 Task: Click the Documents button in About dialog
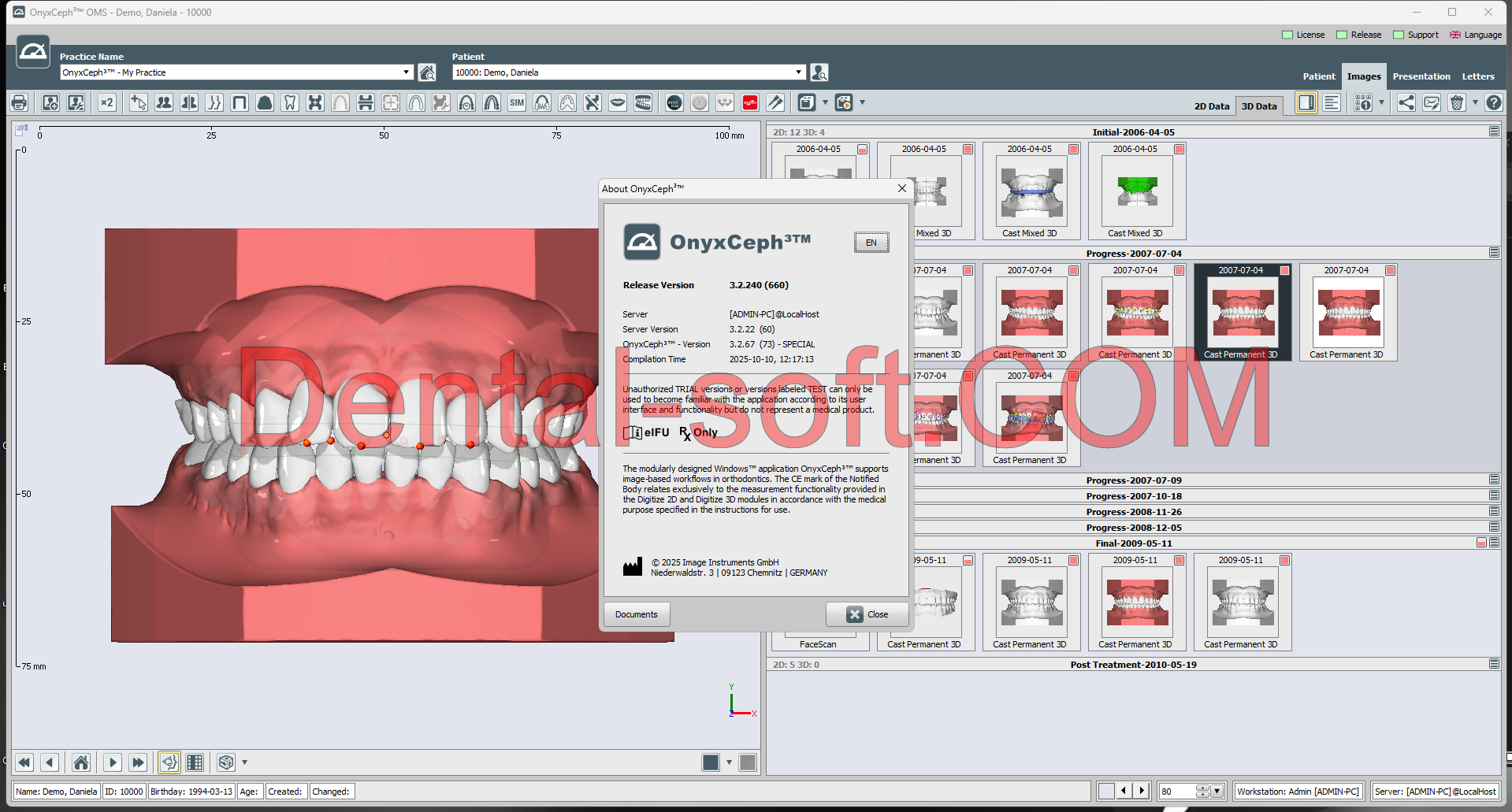point(636,614)
